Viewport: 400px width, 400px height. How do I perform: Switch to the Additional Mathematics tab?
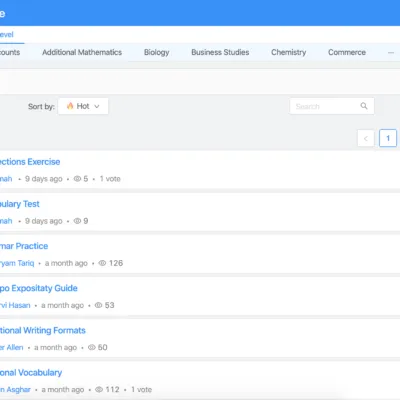pos(82,52)
